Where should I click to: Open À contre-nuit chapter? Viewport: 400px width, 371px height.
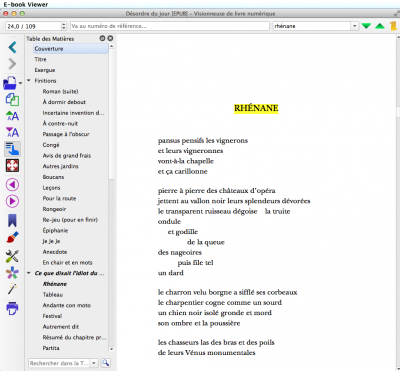60,123
